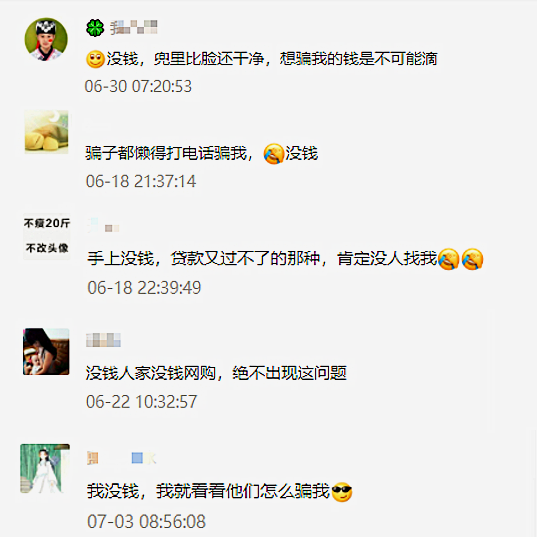Open the first commenter's blurred username

click(x=134, y=27)
